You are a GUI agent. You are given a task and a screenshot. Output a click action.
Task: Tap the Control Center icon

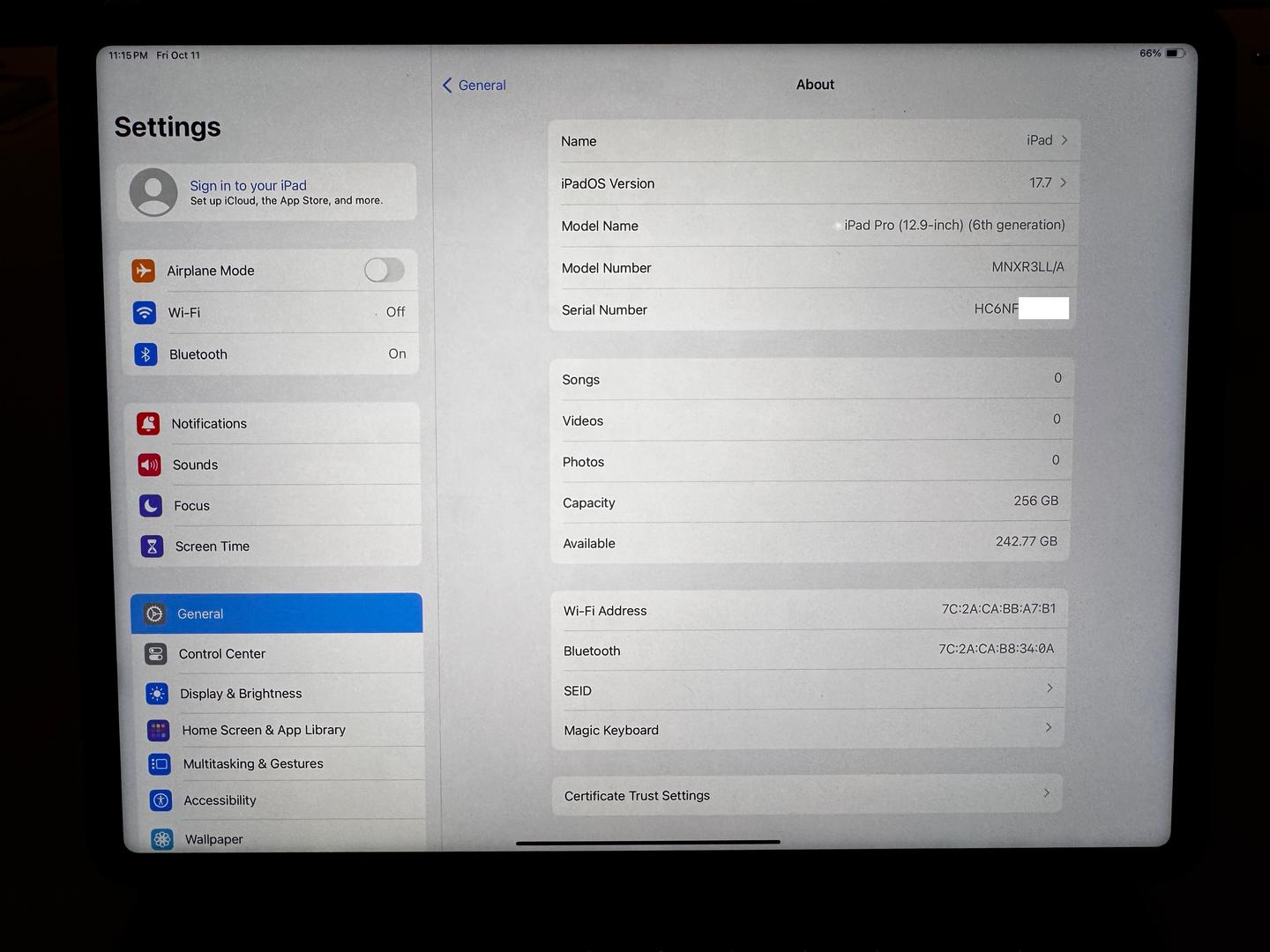click(x=156, y=654)
